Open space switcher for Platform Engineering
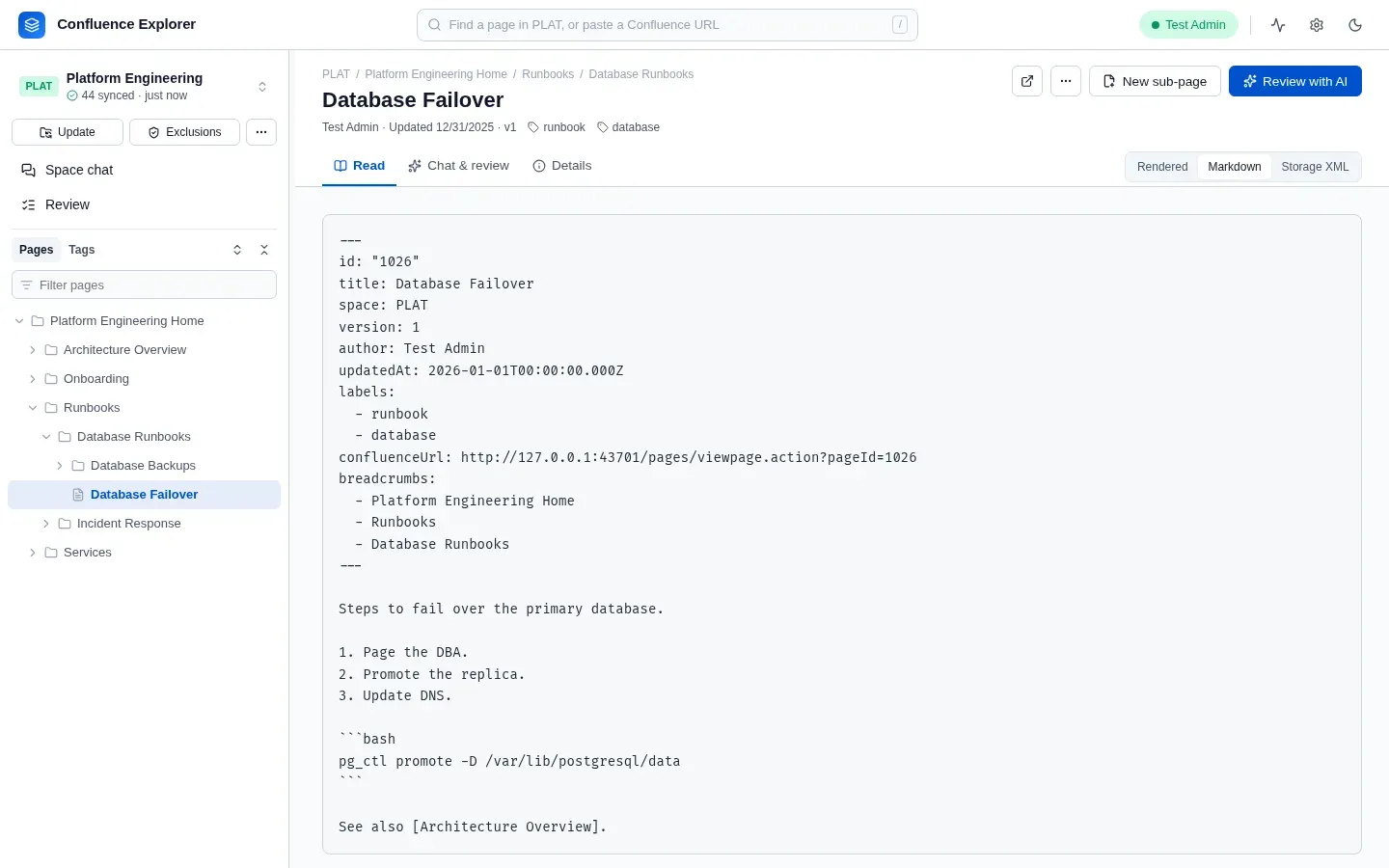 point(262,87)
